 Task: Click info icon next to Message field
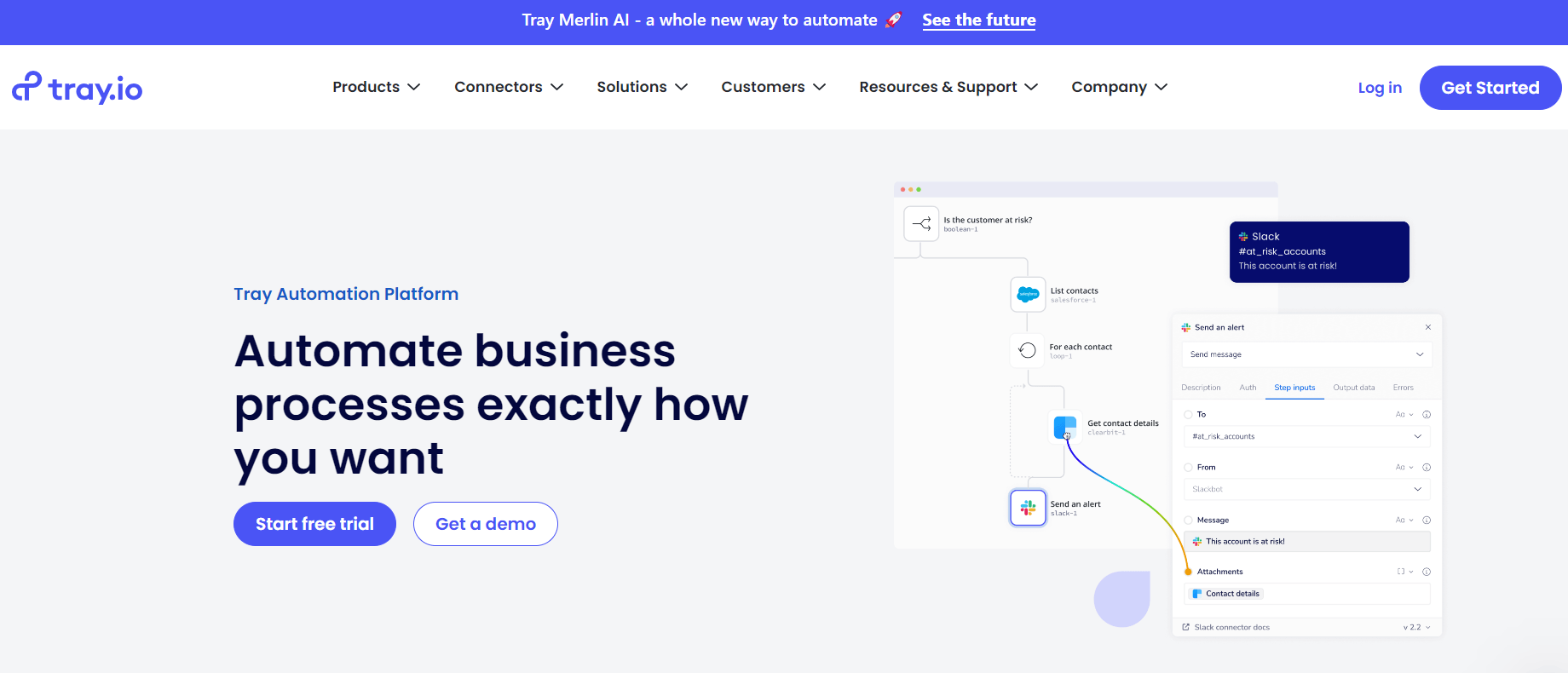[1427, 521]
